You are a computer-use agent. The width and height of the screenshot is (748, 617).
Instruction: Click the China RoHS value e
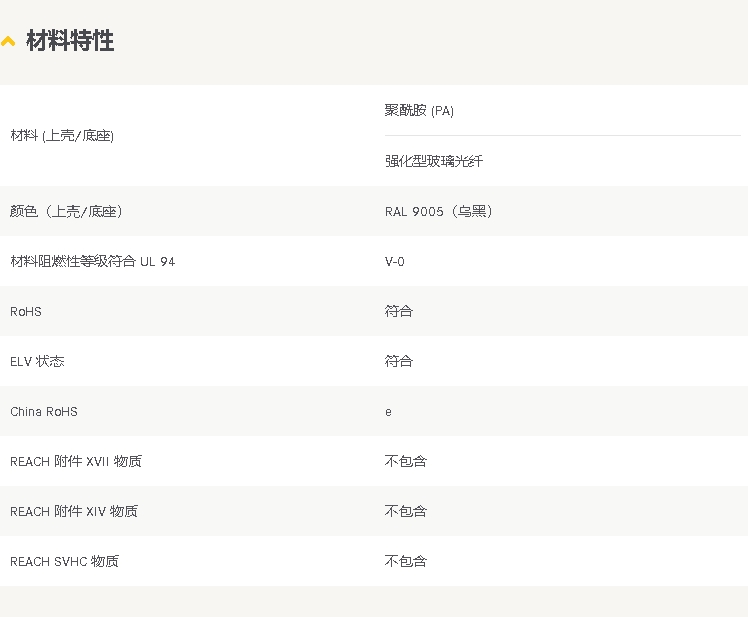pyautogui.click(x=388, y=412)
